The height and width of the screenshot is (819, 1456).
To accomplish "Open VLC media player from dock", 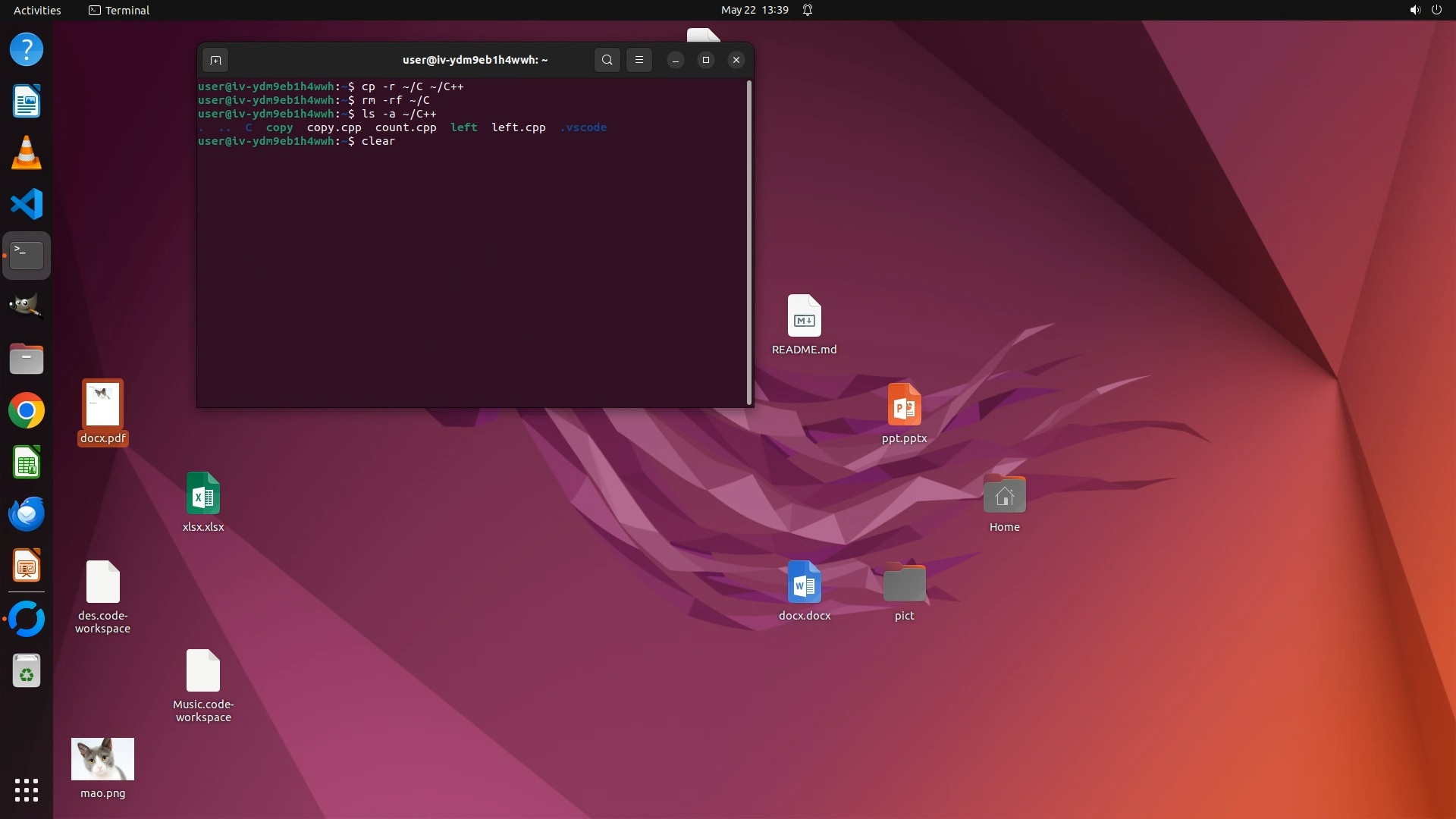I will 27,152.
